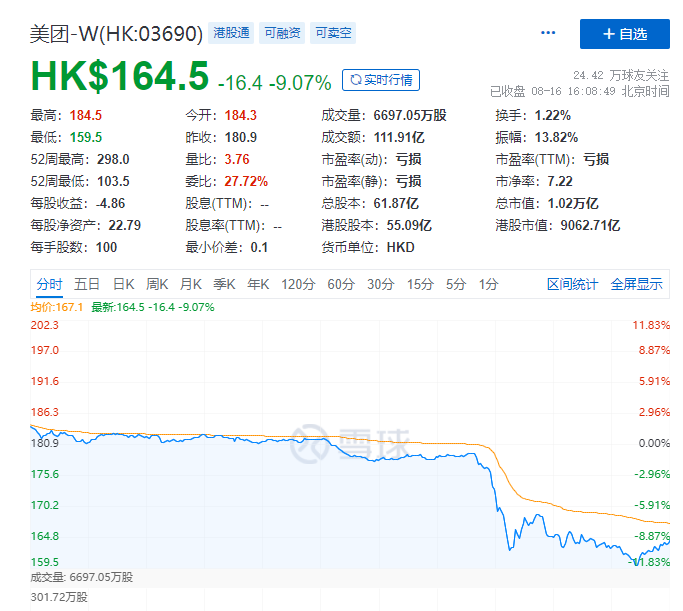Open 区间统计 range statistics

click(572, 284)
